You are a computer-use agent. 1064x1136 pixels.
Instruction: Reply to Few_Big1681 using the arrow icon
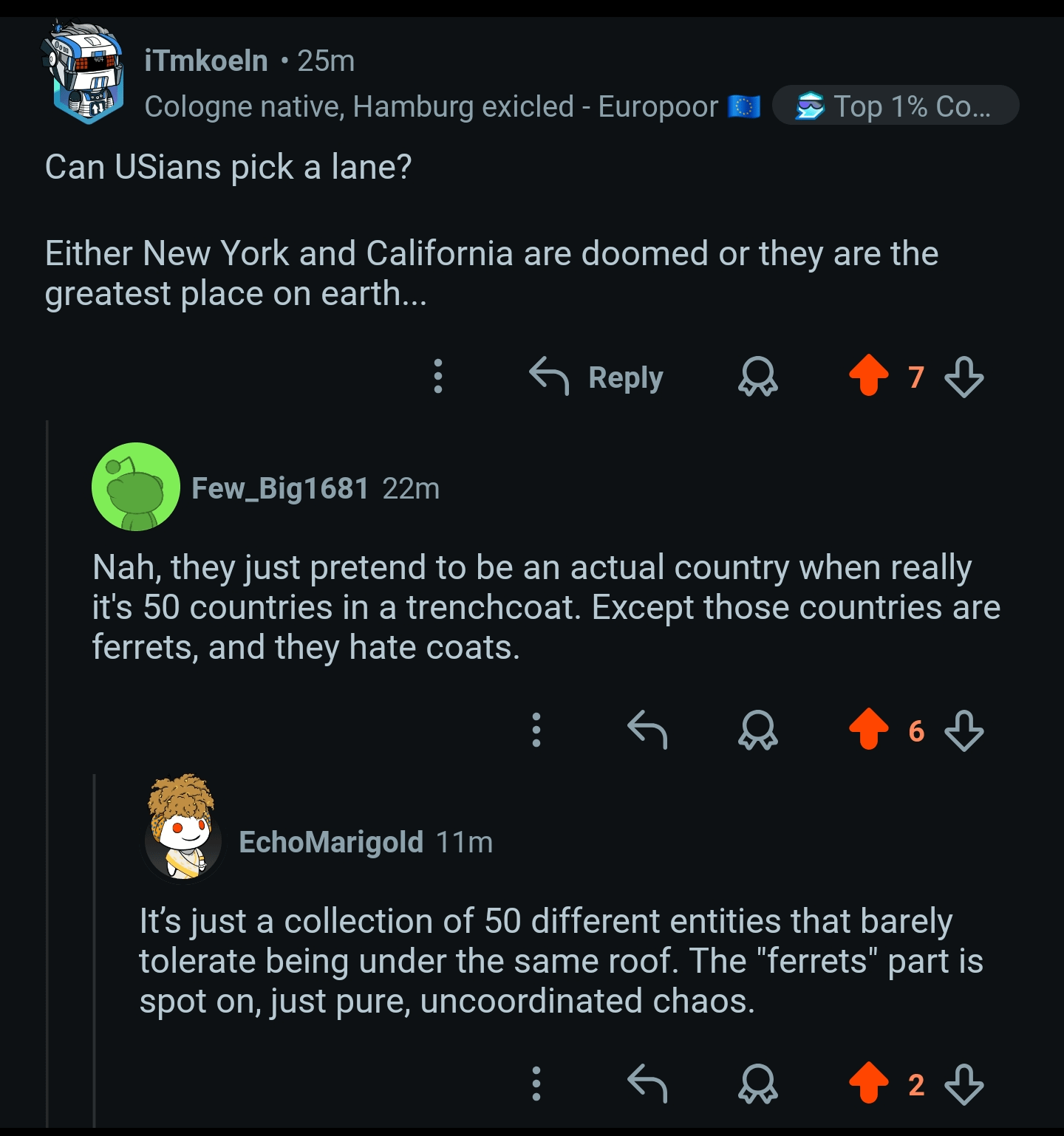coord(647,730)
